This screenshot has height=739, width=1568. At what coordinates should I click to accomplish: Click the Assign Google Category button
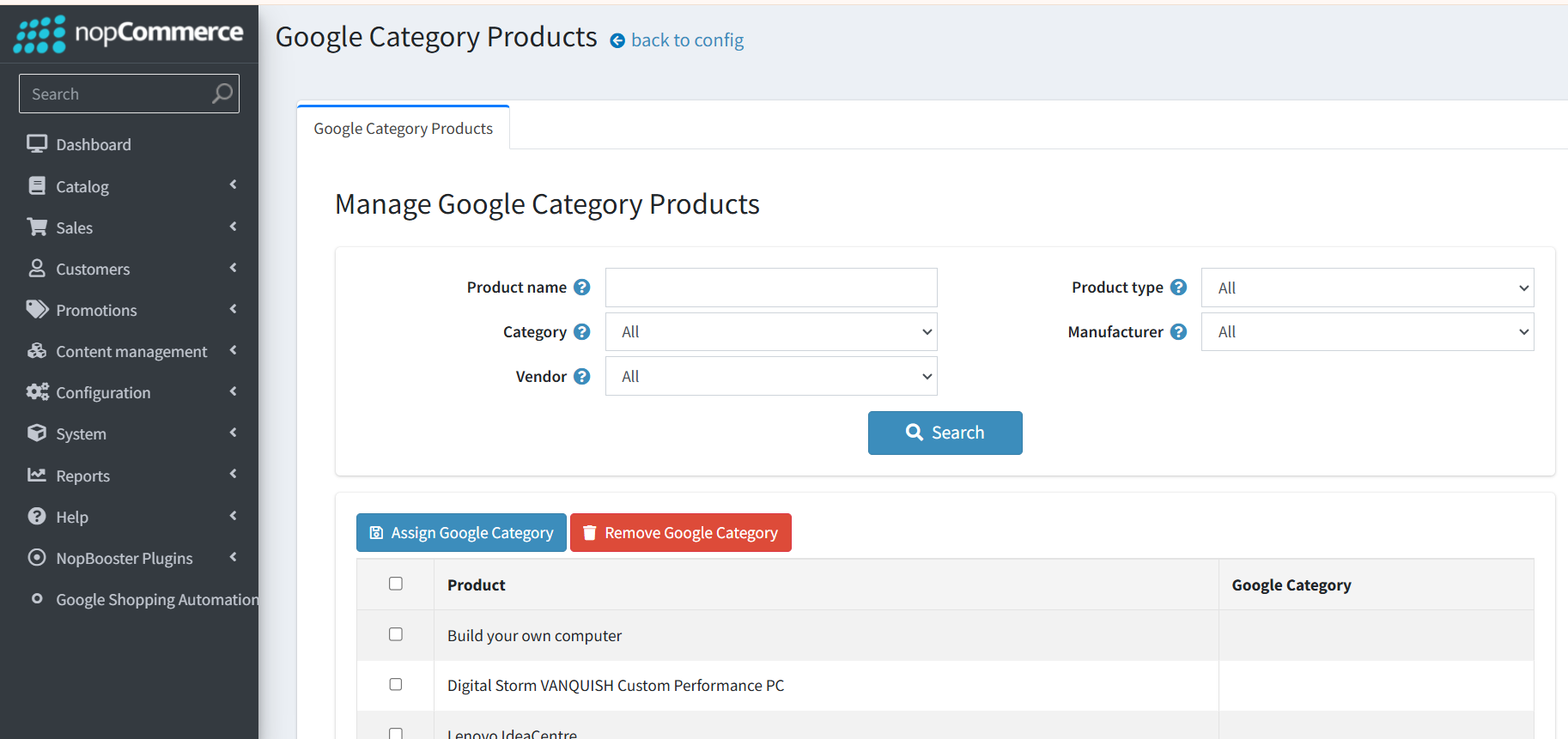(x=461, y=532)
